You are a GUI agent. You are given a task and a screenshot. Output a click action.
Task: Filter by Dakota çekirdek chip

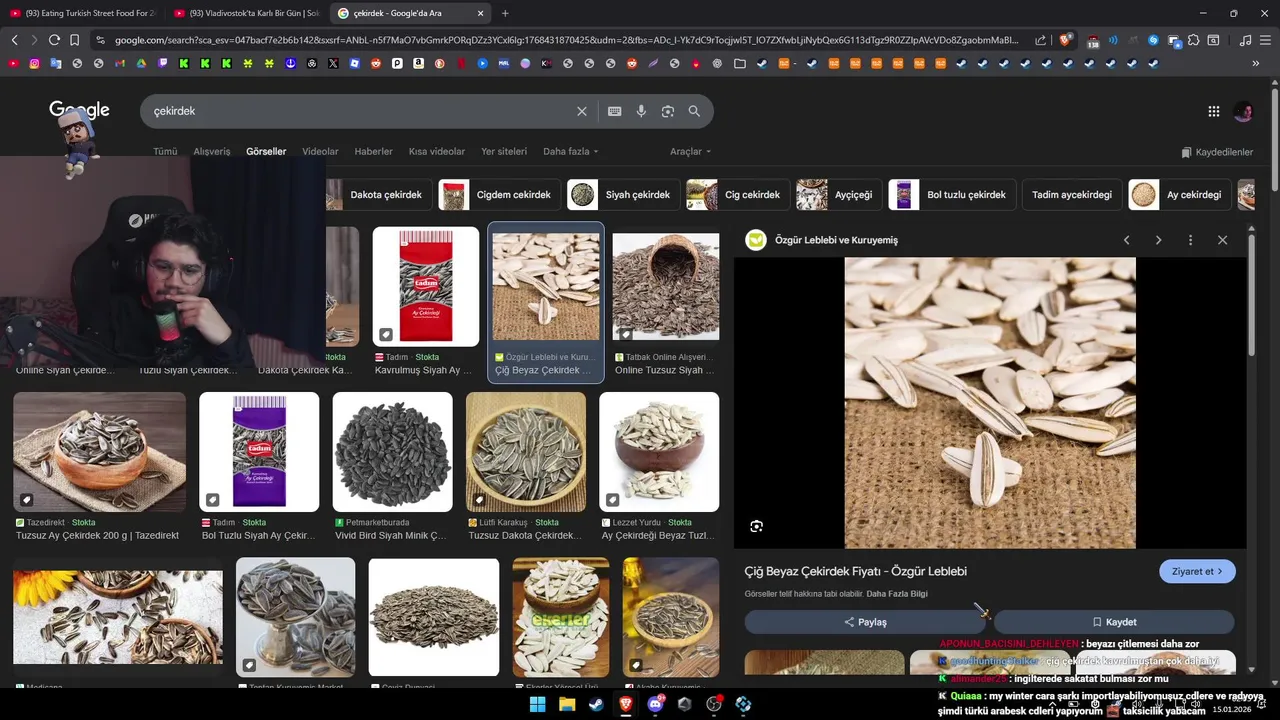[379, 195]
